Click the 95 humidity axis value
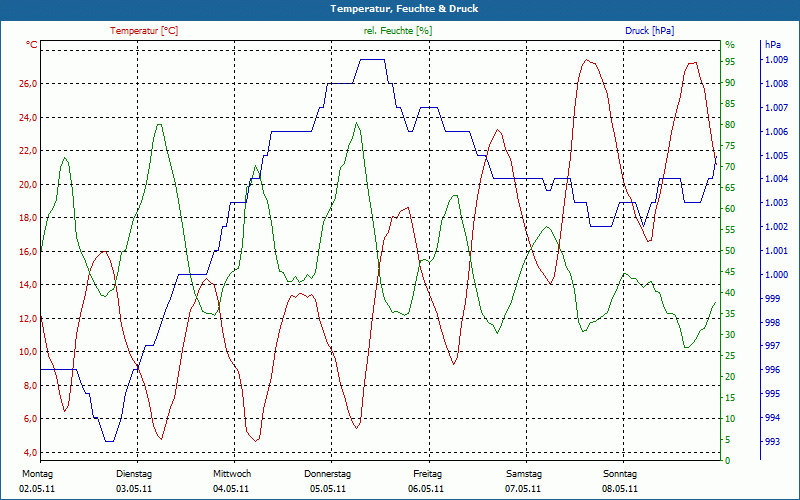Screen dimensions: 800x500 (x=730, y=62)
